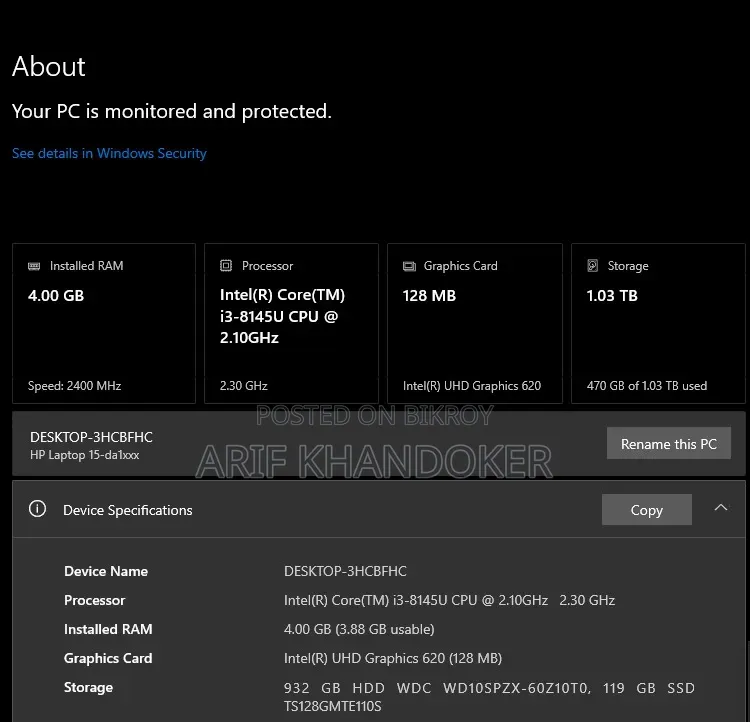
Task: Click Intel(R) UHD Graphics 620 card text
Action: tap(472, 386)
